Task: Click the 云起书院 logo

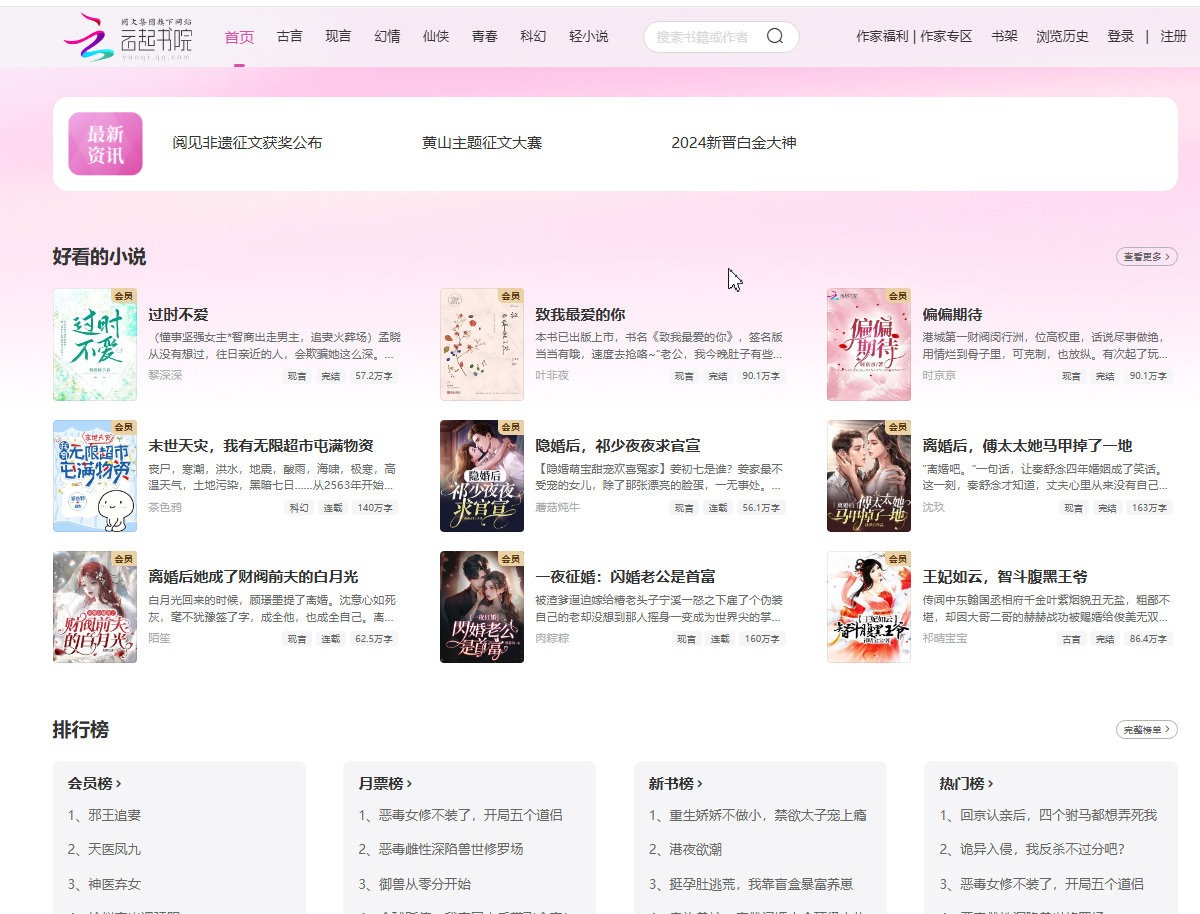Action: click(128, 38)
